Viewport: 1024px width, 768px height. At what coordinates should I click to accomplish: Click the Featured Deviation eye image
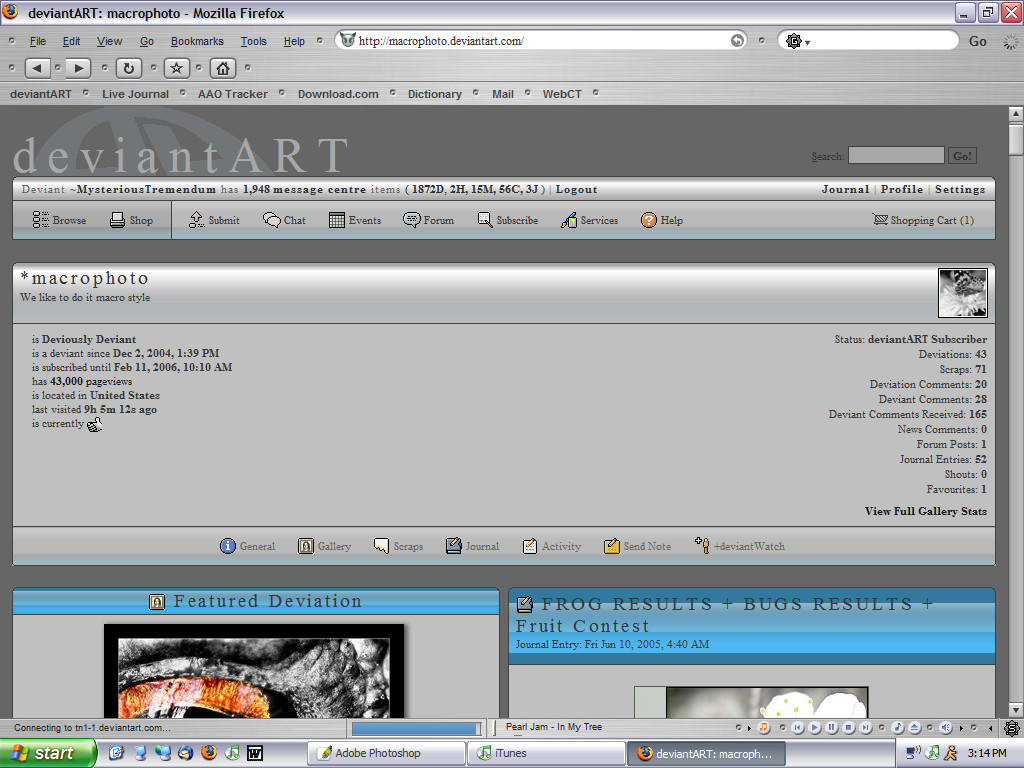point(254,671)
